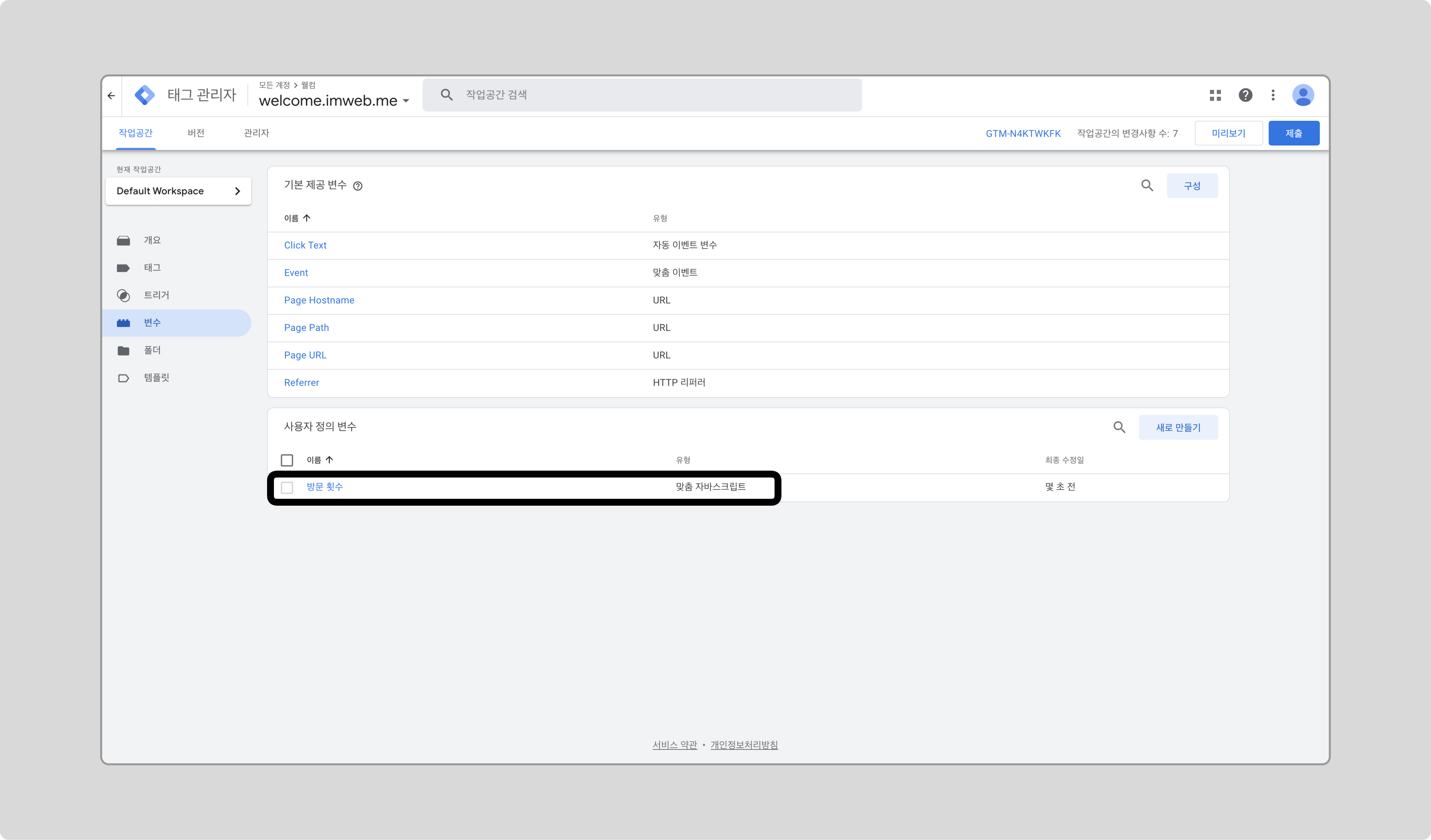This screenshot has height=840, width=1431.
Task: Sort built-in variables by 이름 arrow
Action: tap(307, 218)
